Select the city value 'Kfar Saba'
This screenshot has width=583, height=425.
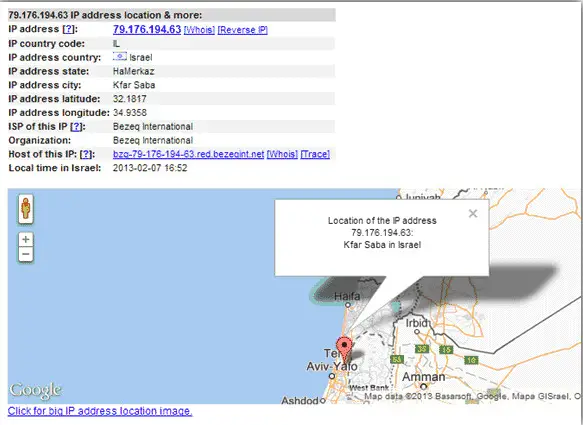pyautogui.click(x=134, y=85)
